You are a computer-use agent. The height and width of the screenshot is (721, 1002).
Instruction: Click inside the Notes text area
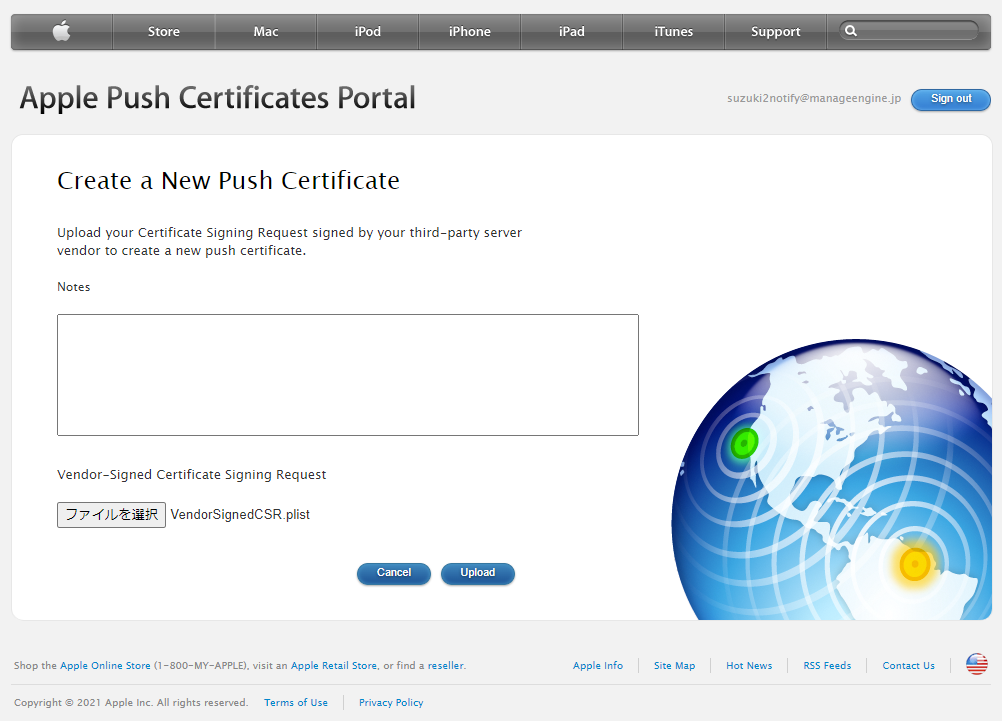click(x=347, y=375)
